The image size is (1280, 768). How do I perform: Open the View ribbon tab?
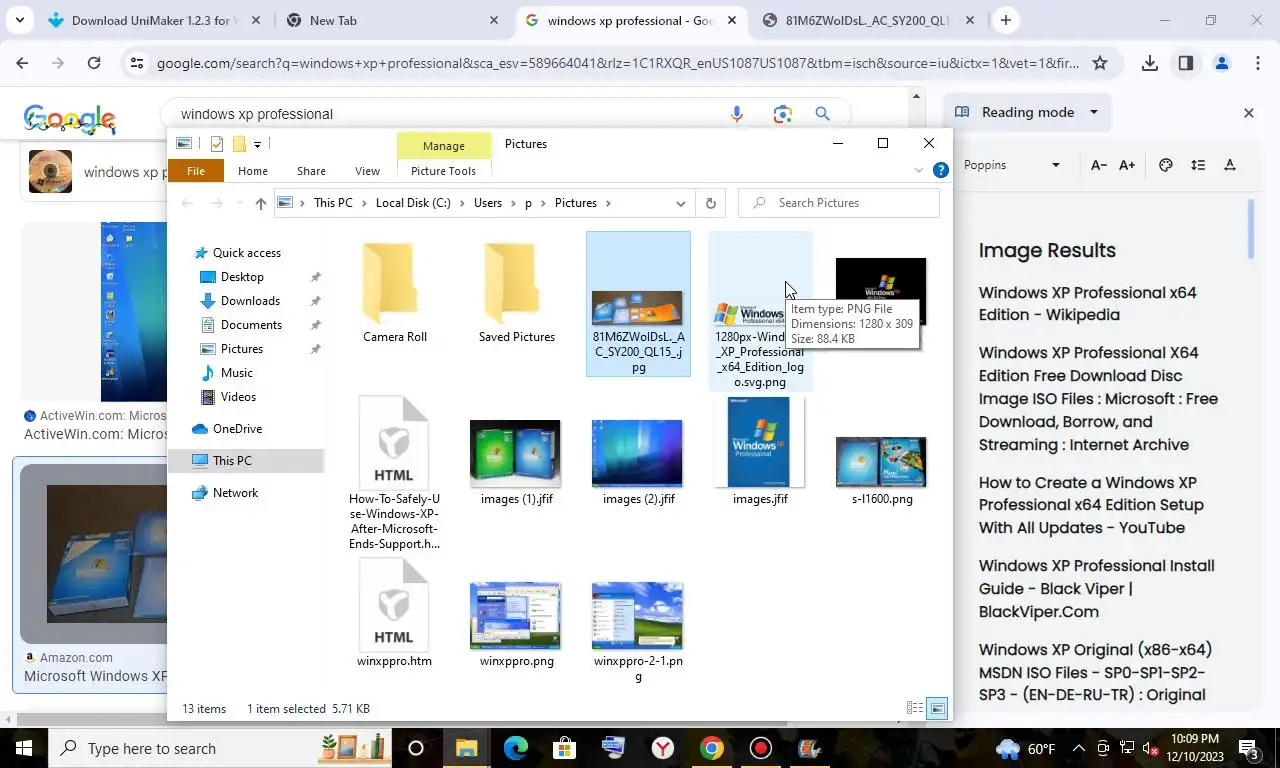(367, 171)
